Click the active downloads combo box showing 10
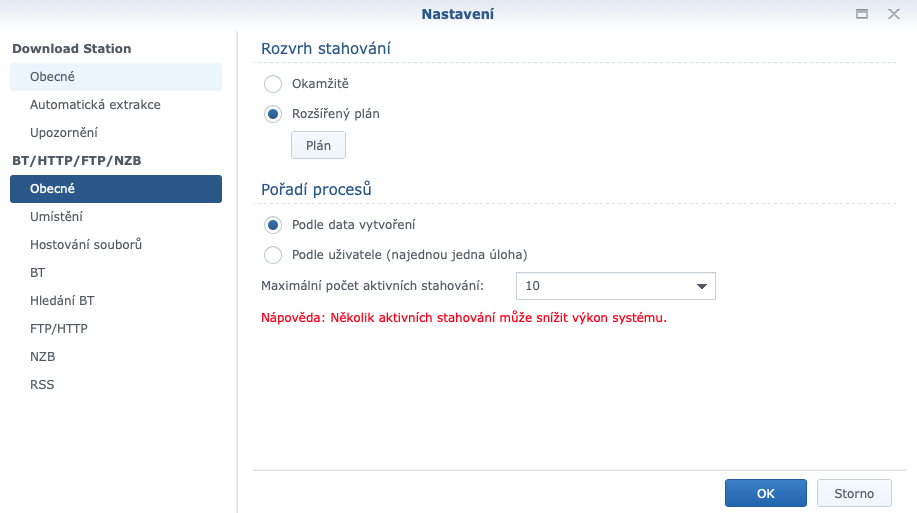917x513 pixels. [x=605, y=287]
